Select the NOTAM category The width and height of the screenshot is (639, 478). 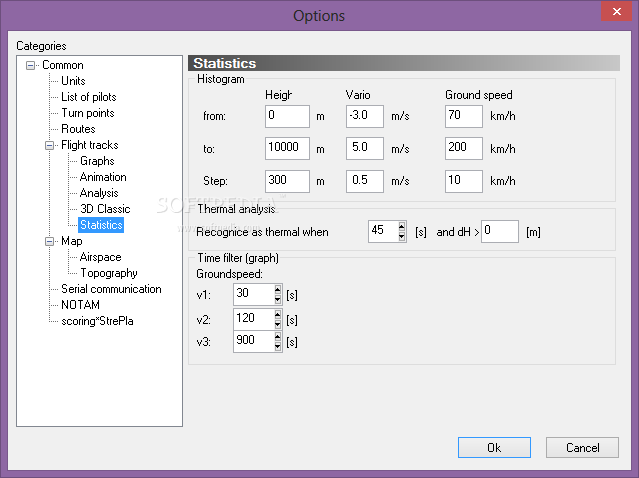pos(80,305)
